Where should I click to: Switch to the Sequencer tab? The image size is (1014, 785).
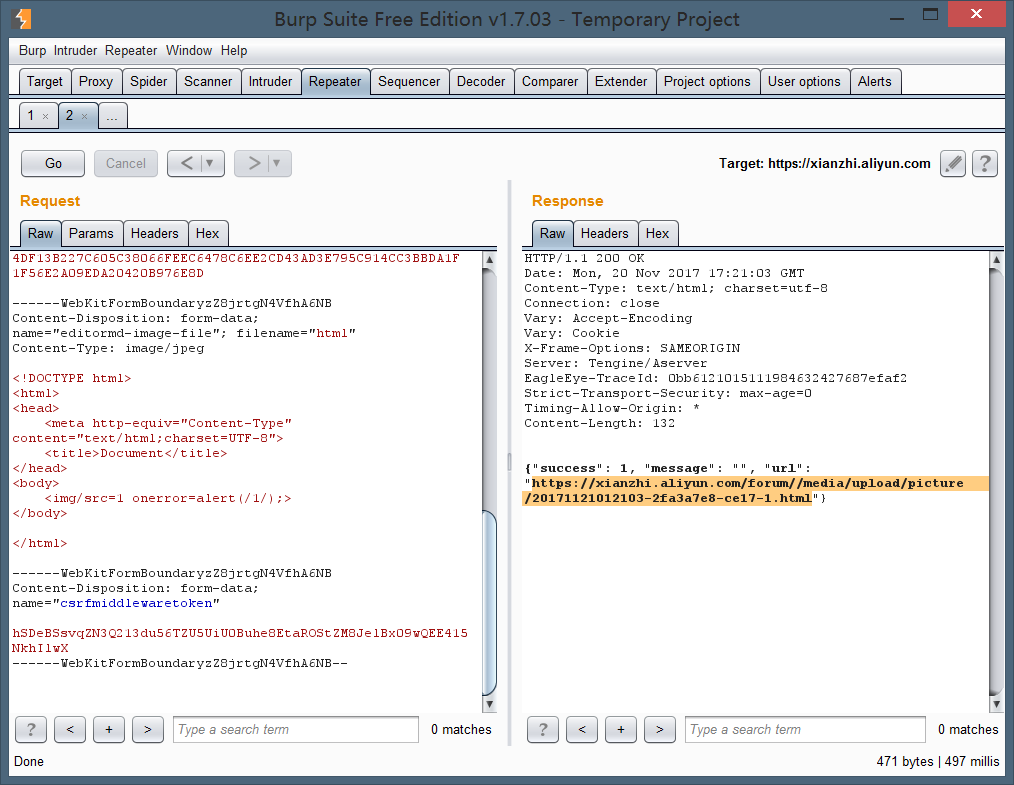click(x=409, y=81)
